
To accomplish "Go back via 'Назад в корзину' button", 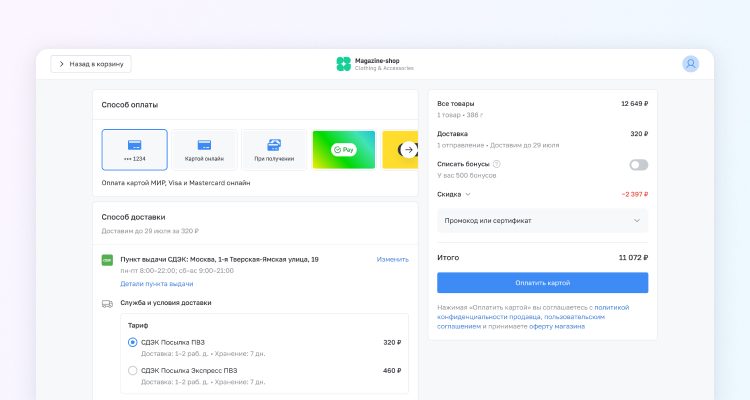I will [91, 64].
